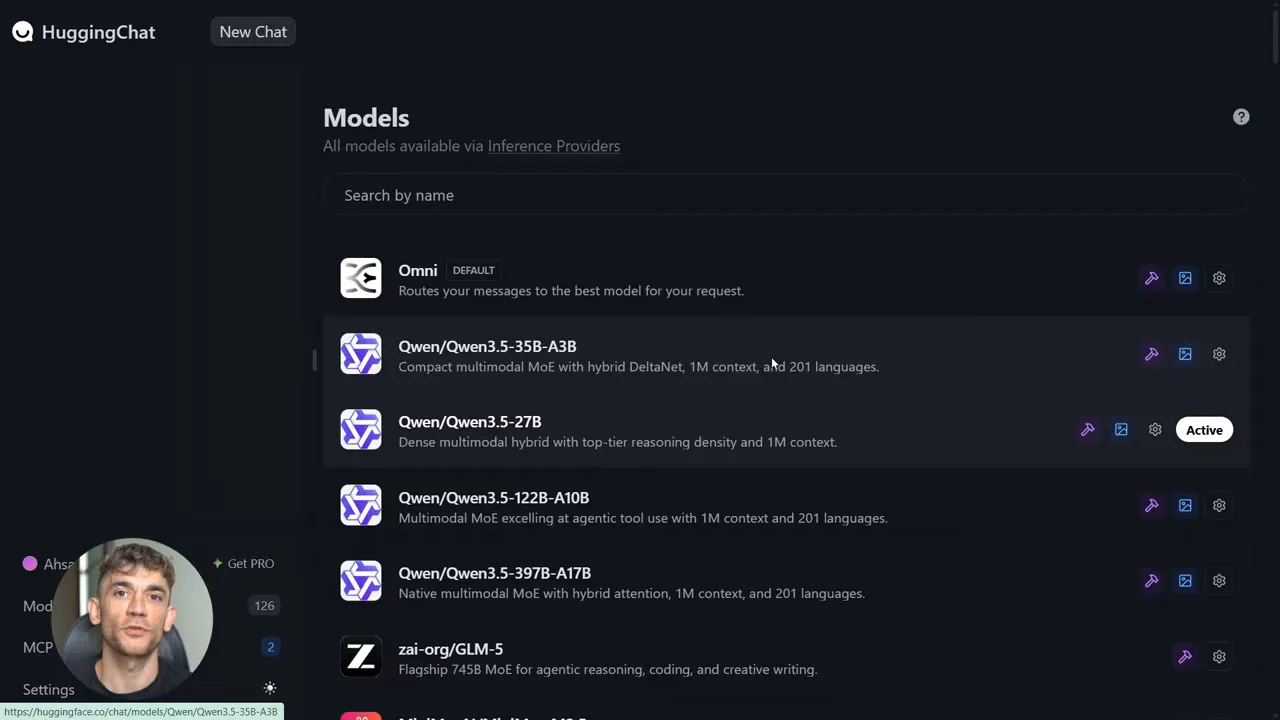Click Get PRO upgrade button
1280x720 pixels.
pyautogui.click(x=243, y=563)
